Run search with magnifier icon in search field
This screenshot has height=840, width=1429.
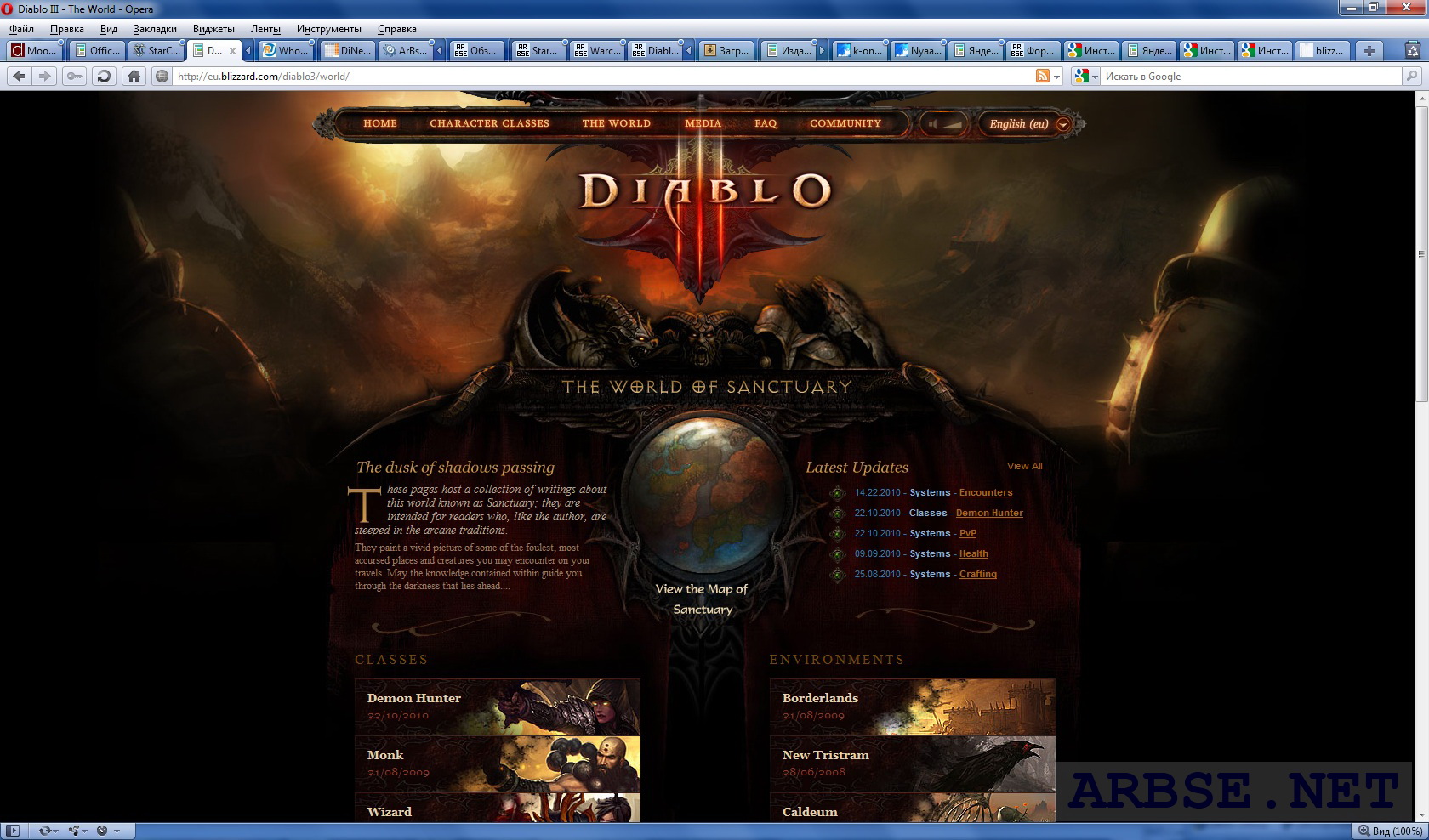[1412, 76]
